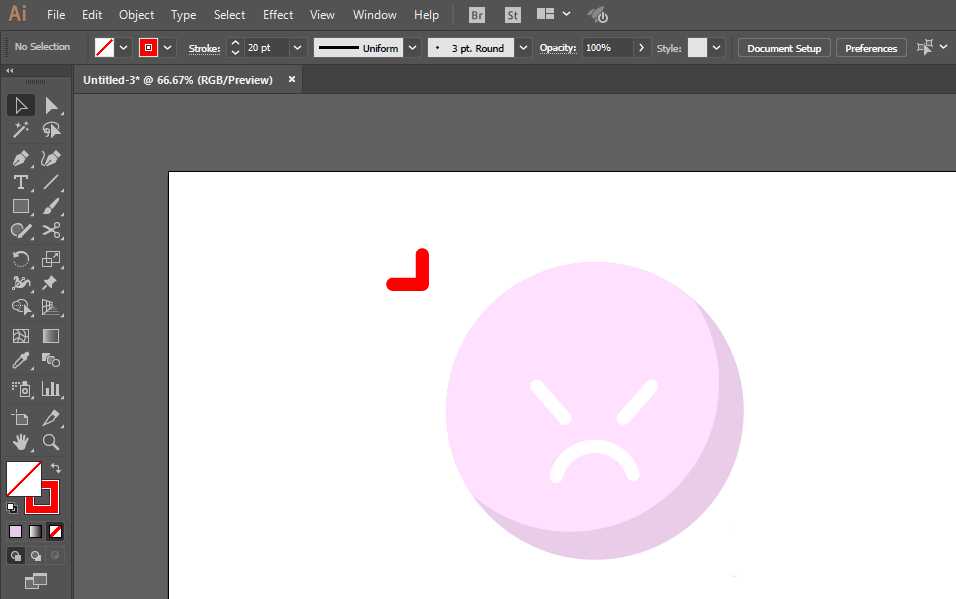Image resolution: width=956 pixels, height=599 pixels.
Task: Activate the Zoom tool
Action: 51,442
